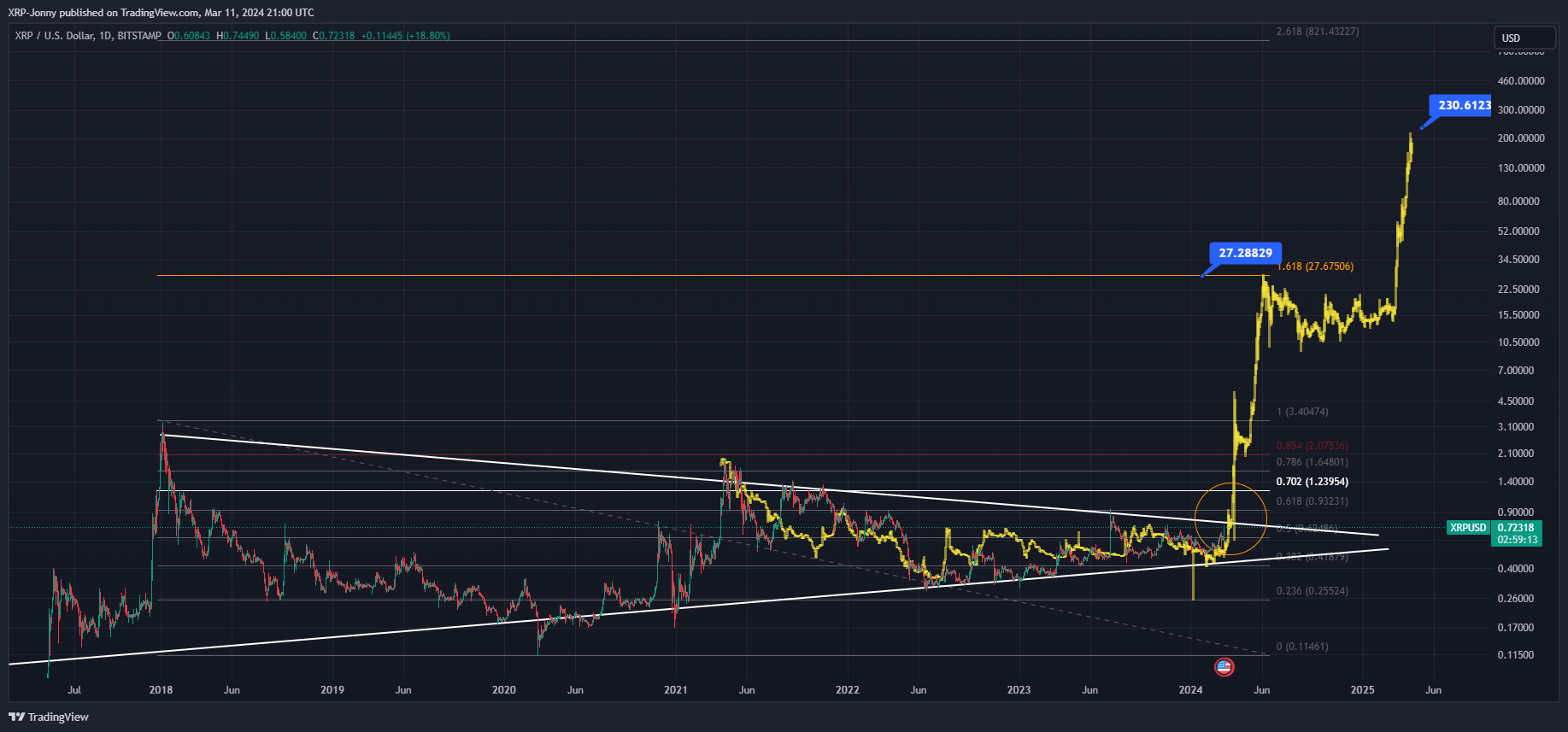Viewport: 1568px width, 732px height.
Task: Click the 2021 label on time axis
Action: point(676,690)
